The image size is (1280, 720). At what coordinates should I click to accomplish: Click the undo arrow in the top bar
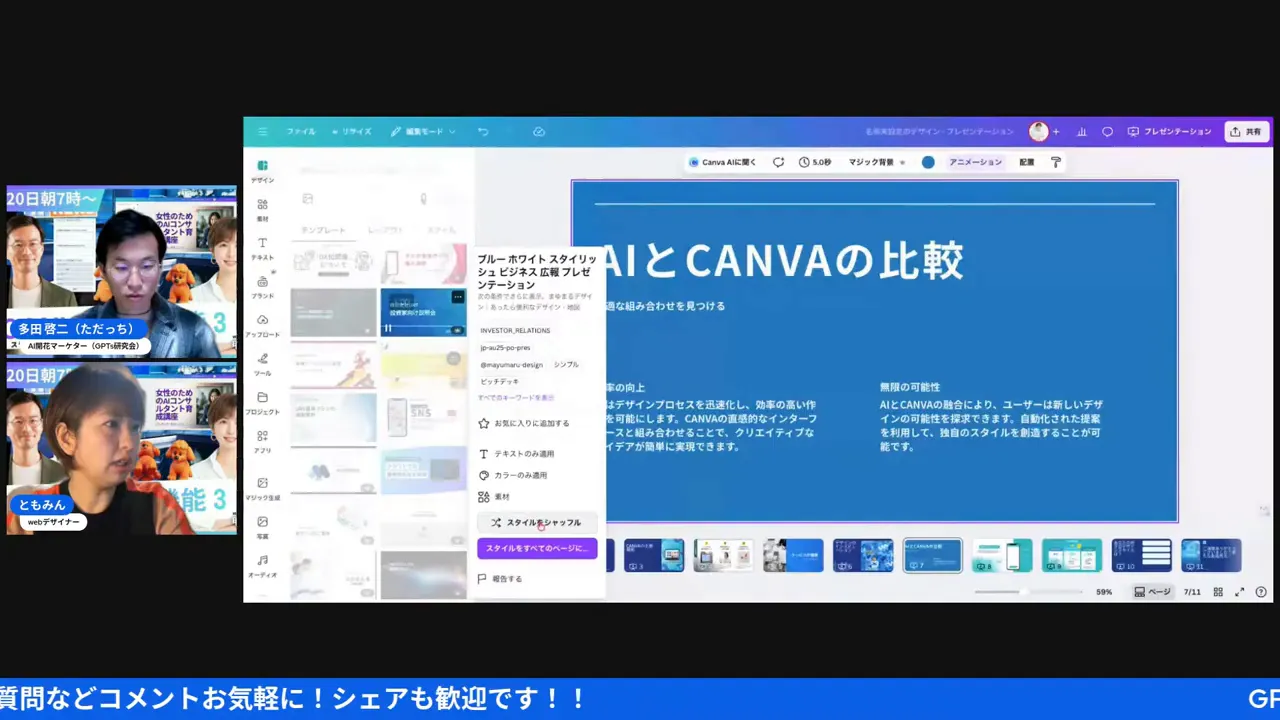pos(480,131)
